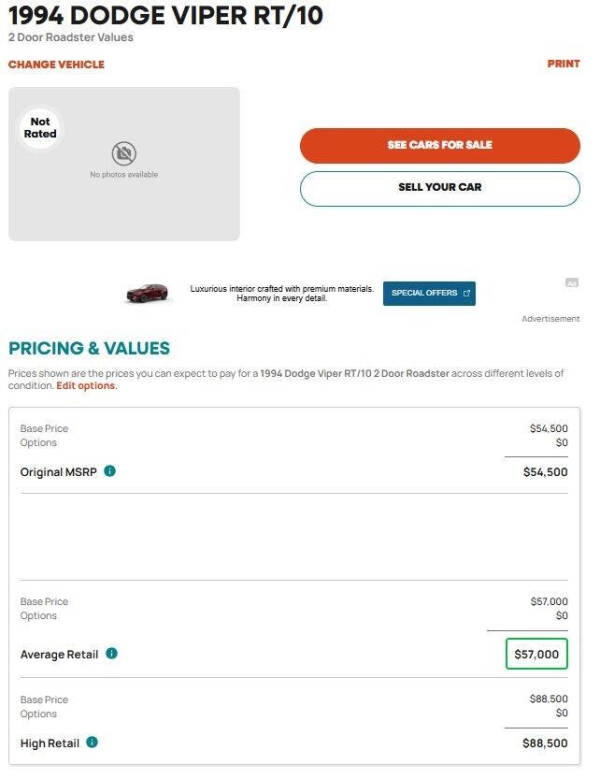Open the Change Vehicle link
Image resolution: width=600 pixels, height=779 pixels.
coord(56,65)
